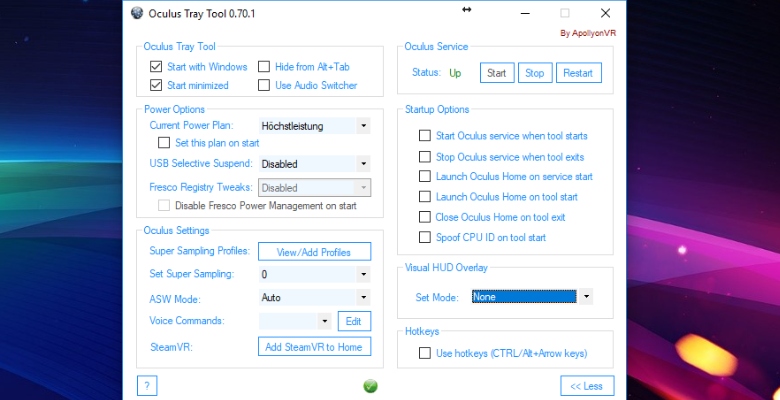Enable Hide from Alt+Tab checkbox

click(x=264, y=67)
